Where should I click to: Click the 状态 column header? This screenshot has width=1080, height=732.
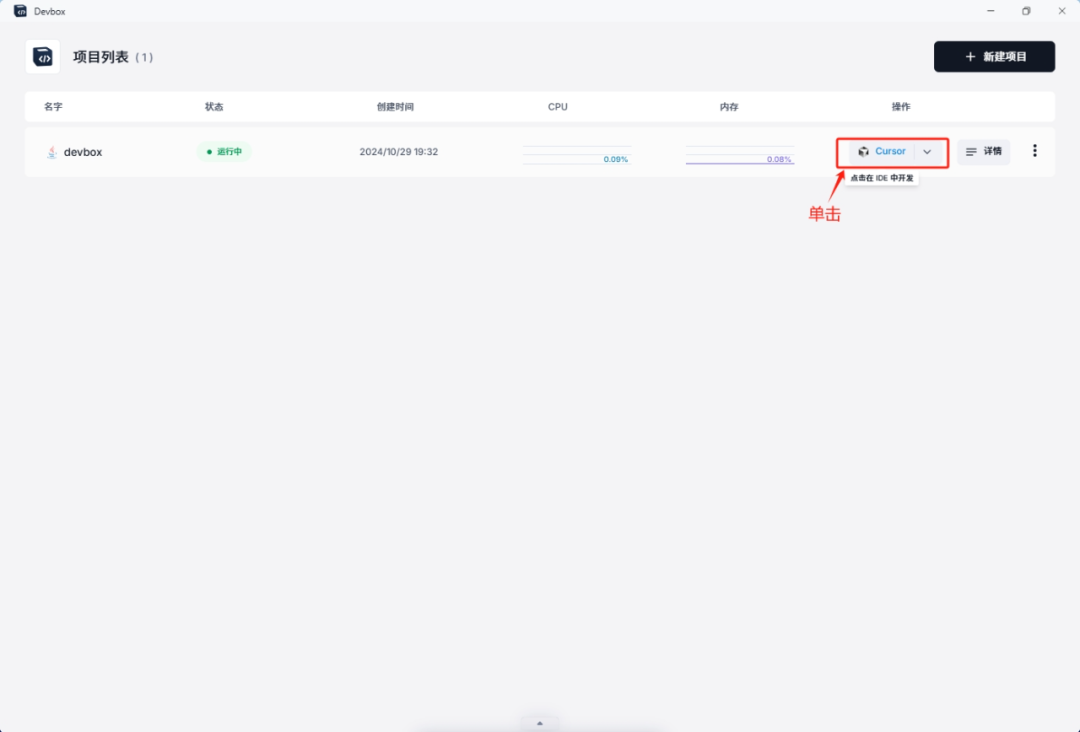[214, 107]
